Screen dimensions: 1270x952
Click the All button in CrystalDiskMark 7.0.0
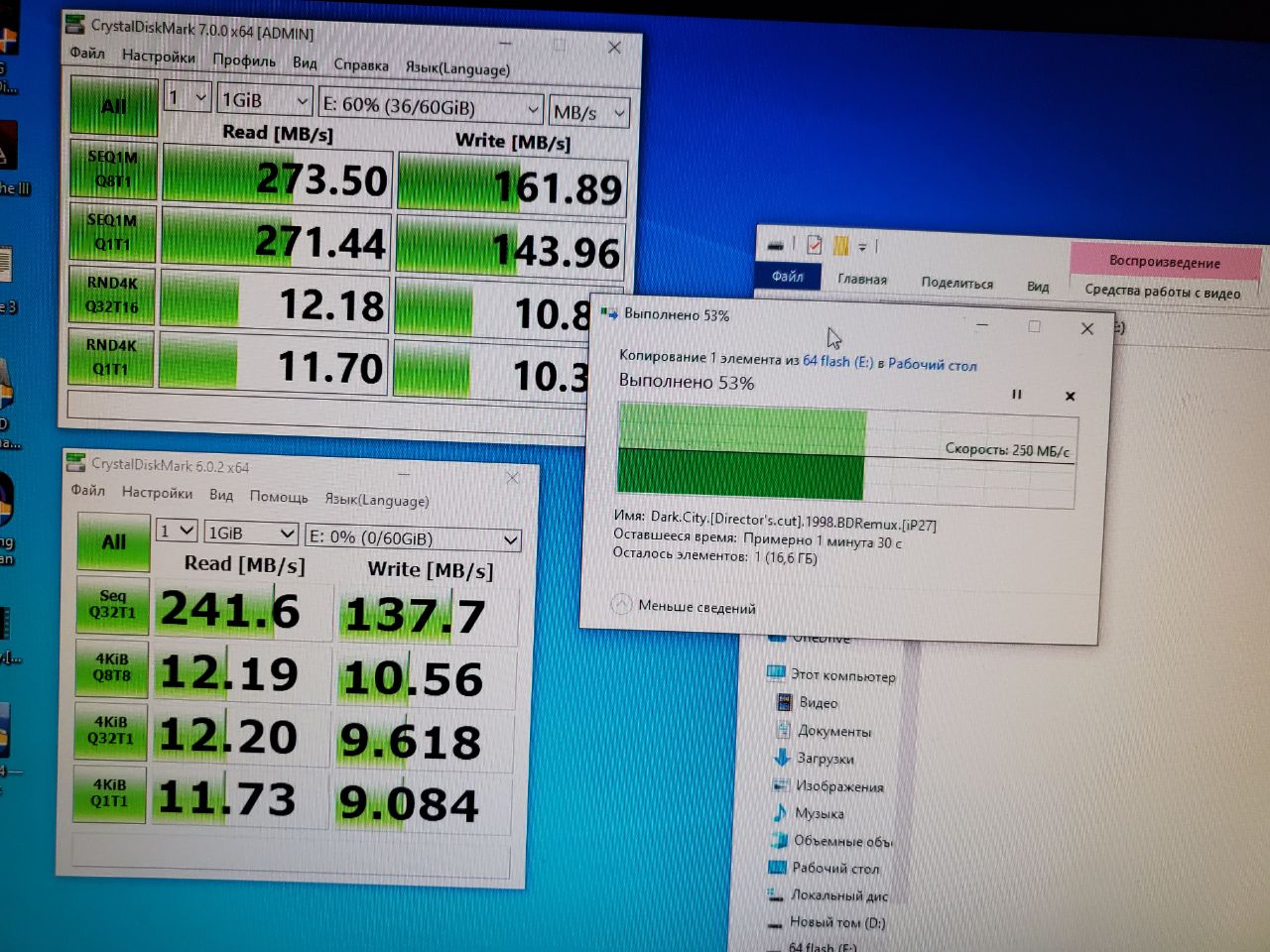114,105
